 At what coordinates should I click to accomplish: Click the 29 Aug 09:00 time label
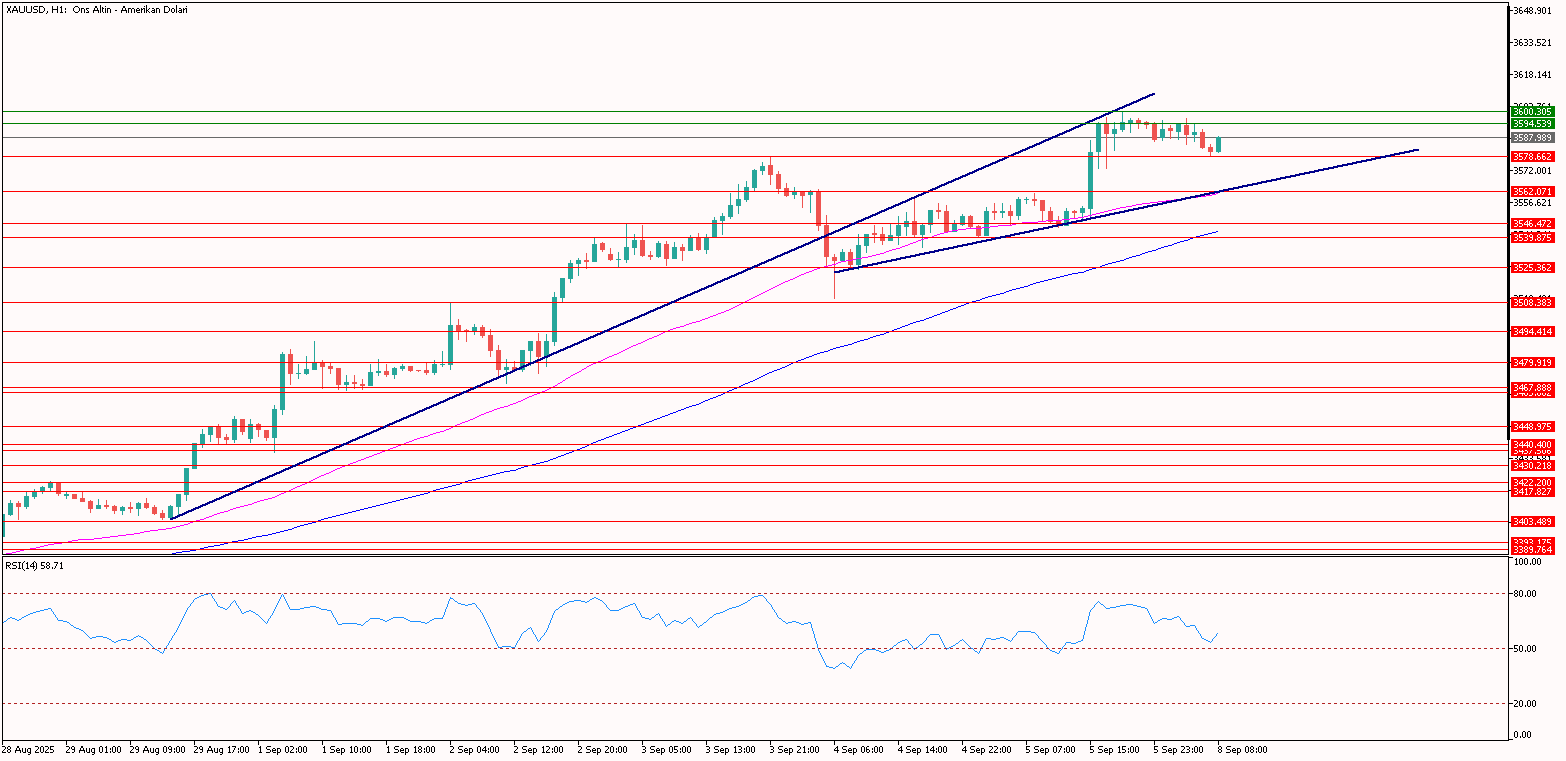tap(157, 749)
